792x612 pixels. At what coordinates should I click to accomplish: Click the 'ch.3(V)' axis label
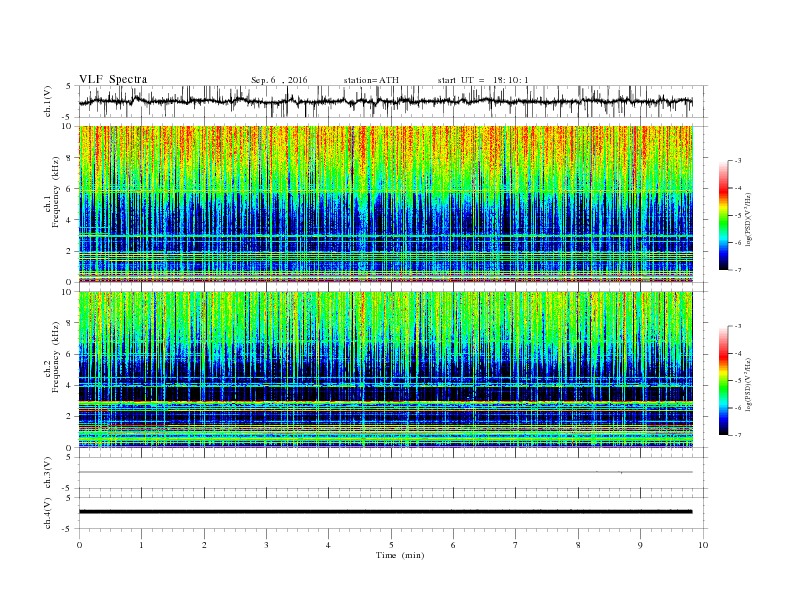pos(48,473)
